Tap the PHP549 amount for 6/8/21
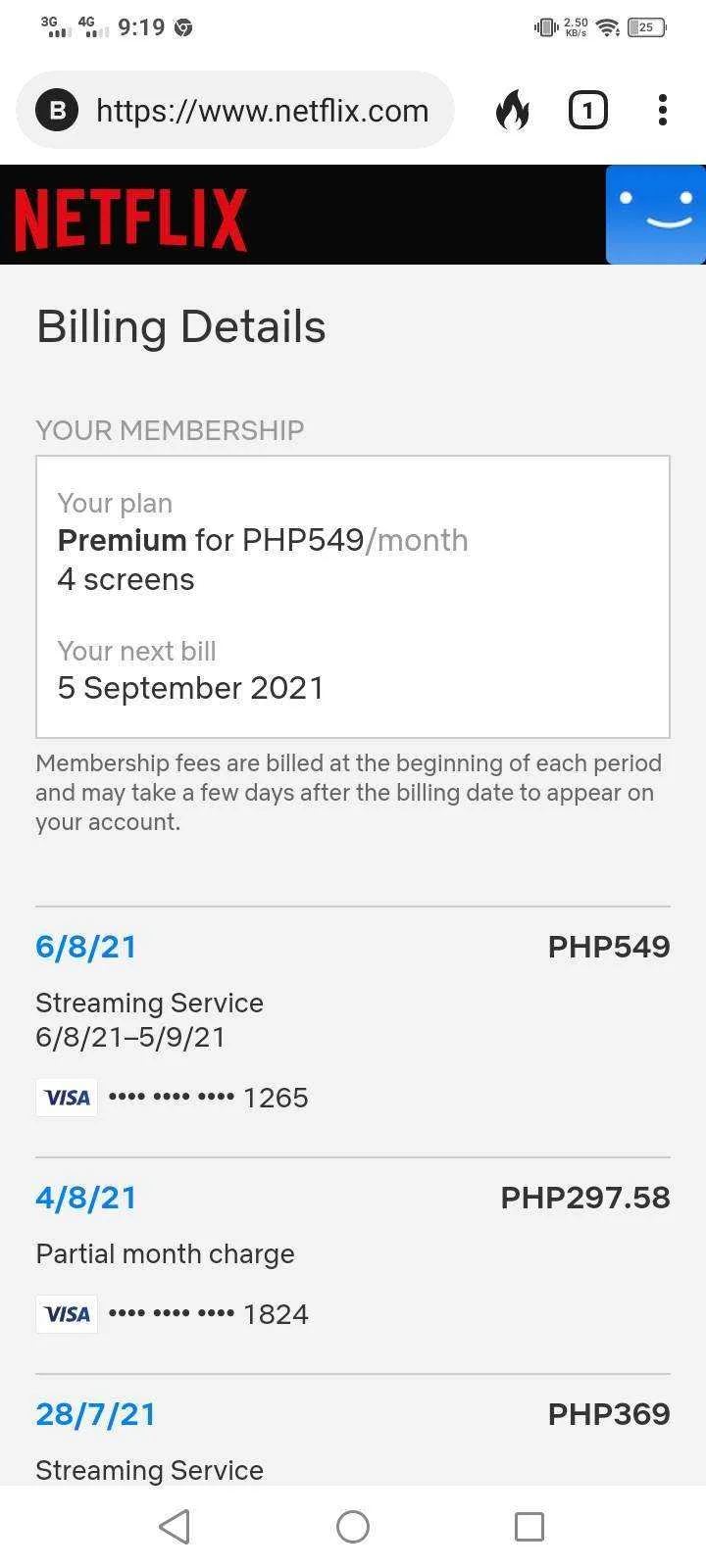Screen dimensions: 706x1568 coord(609,947)
